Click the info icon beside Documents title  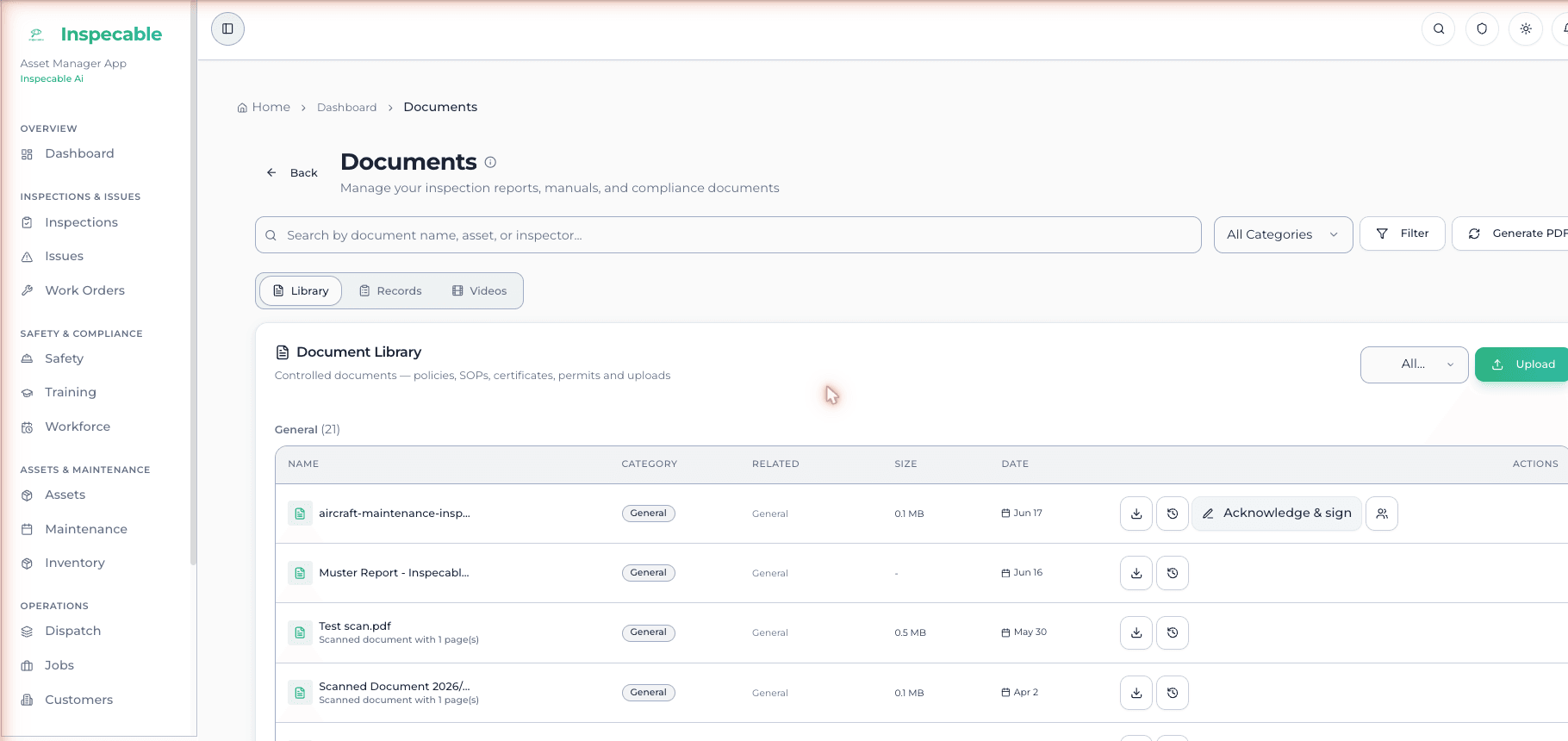click(x=490, y=162)
